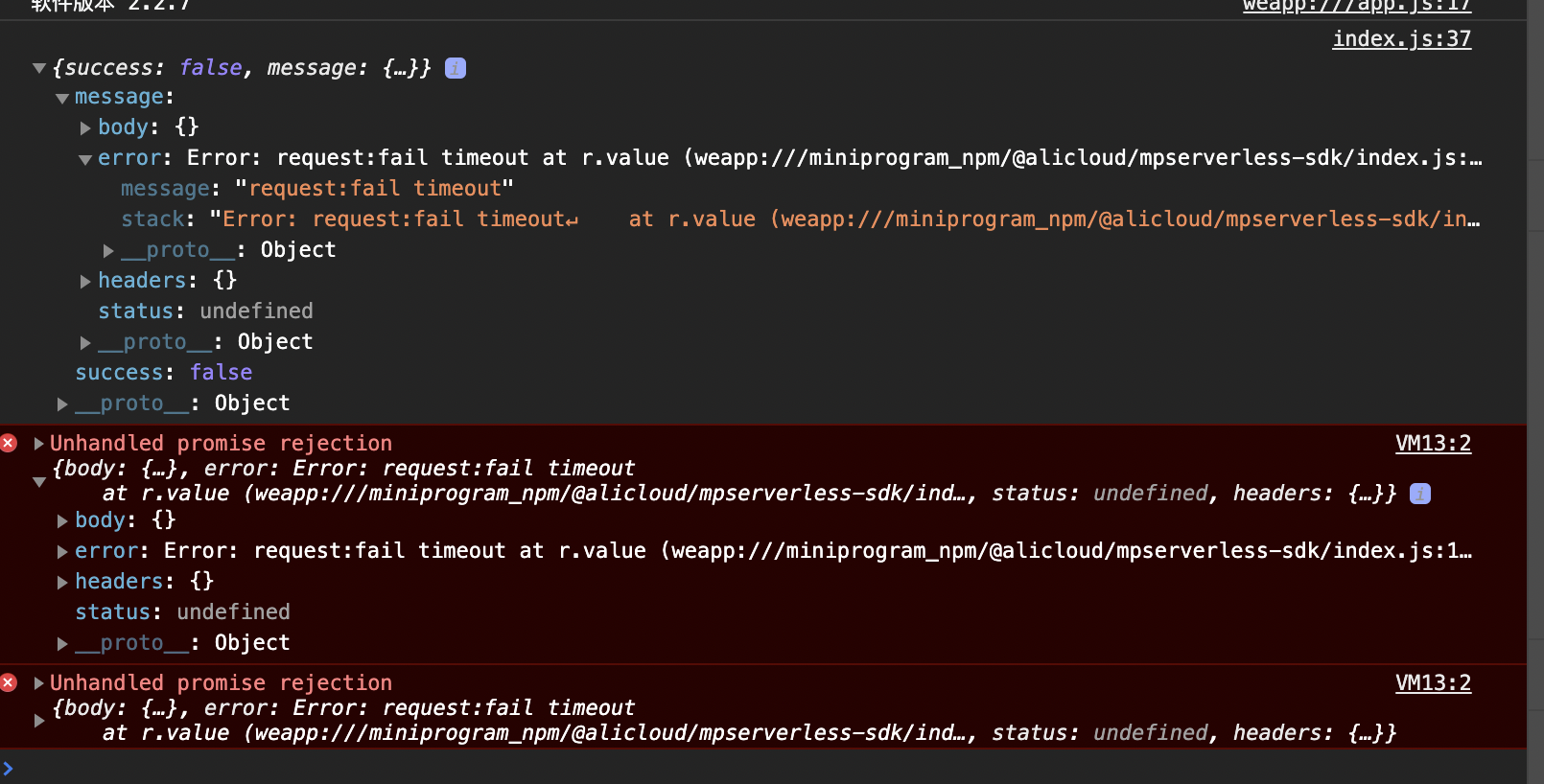Viewport: 1544px width, 784px height.
Task: Expand the second Unhandled promise rejection stack
Action: tap(39, 682)
